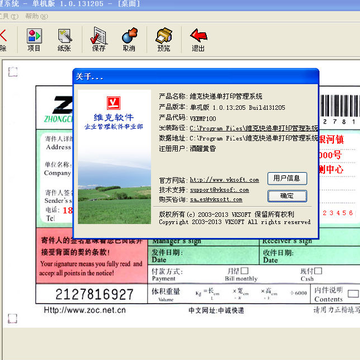Open the http://www.vksoft.com website link
The image size is (360, 360).
pyautogui.click(x=224, y=180)
